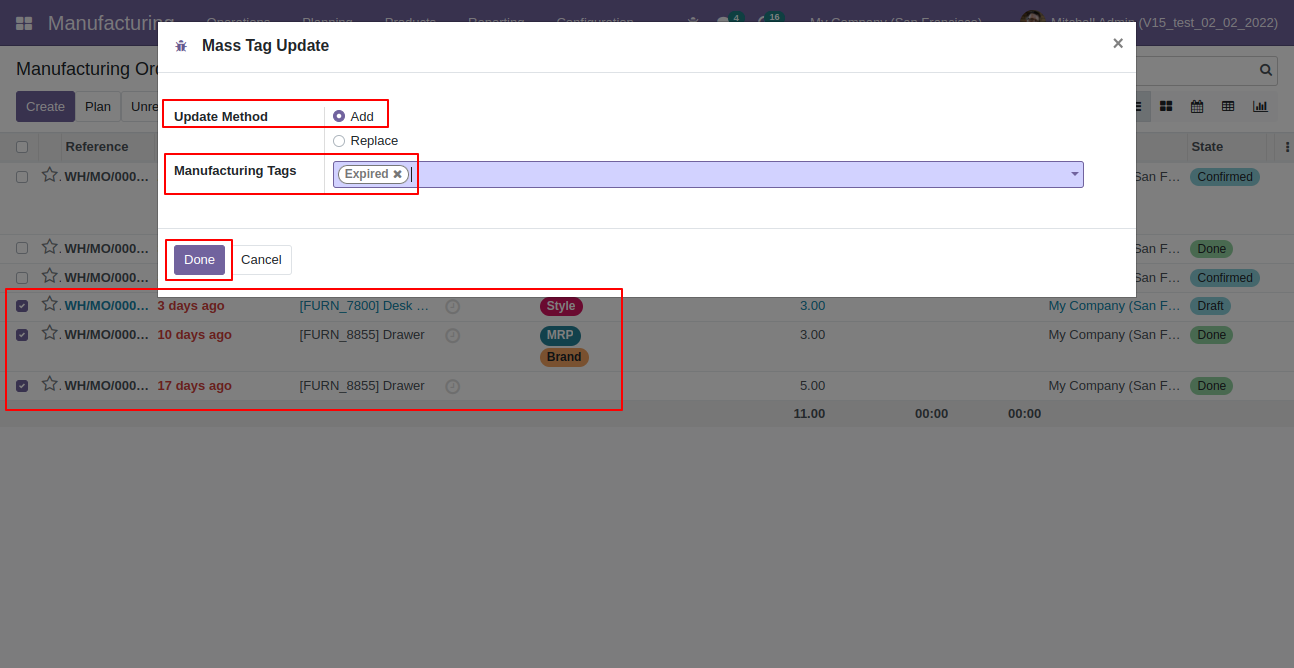Close the Mass Tag Update dialog with X

point(1118,43)
